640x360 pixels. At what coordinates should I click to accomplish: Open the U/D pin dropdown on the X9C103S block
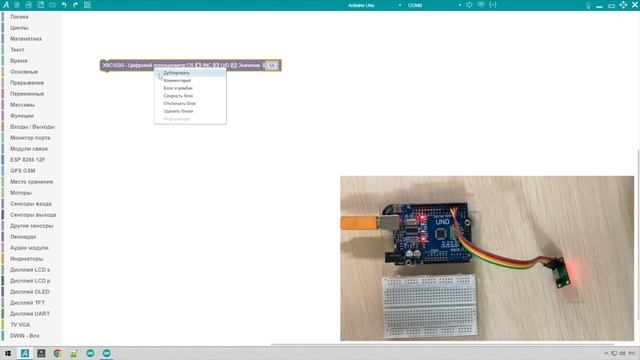(233, 65)
